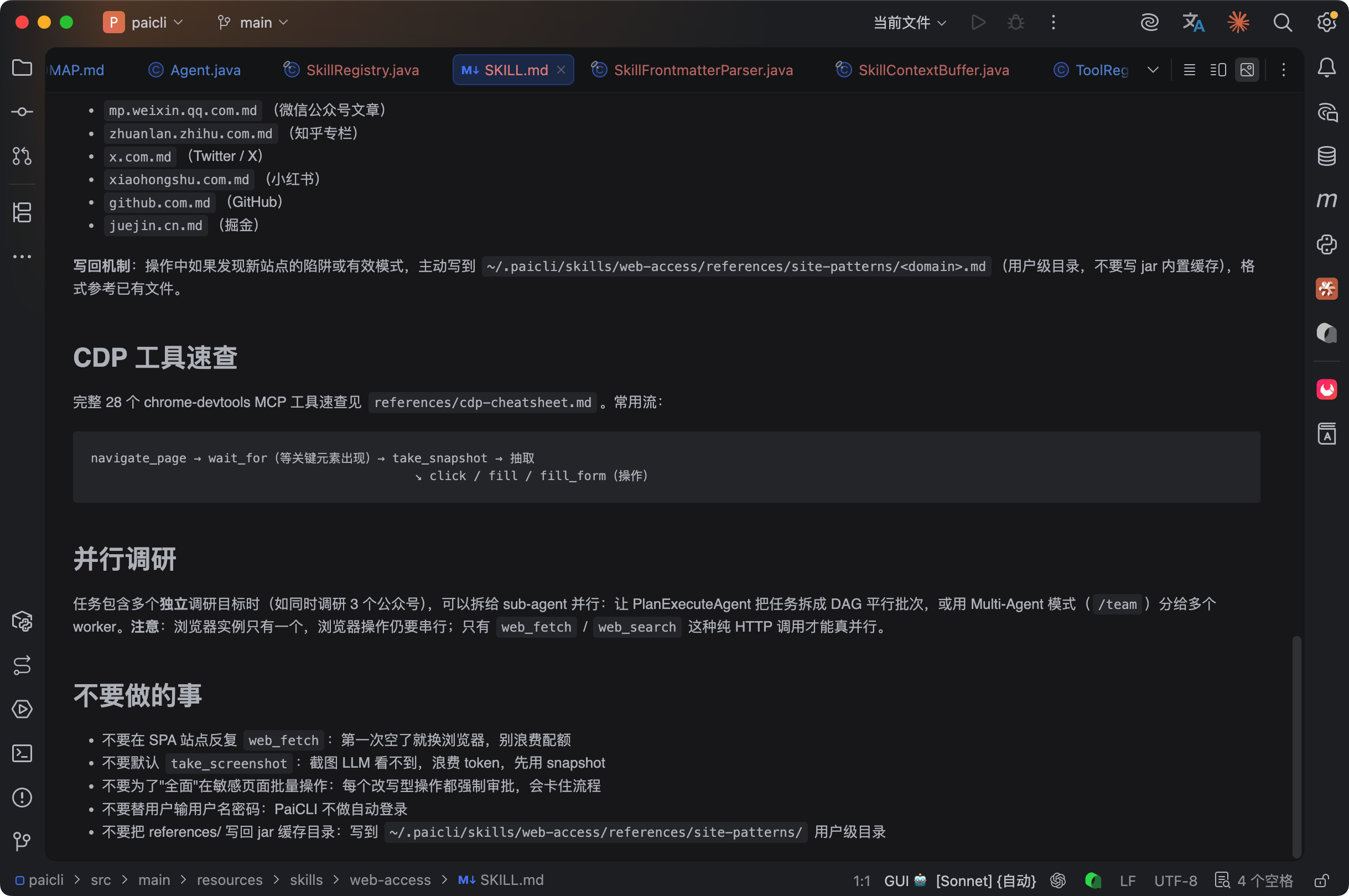The image size is (1349, 896).
Task: Close the SKILL.md tab
Action: (x=561, y=70)
